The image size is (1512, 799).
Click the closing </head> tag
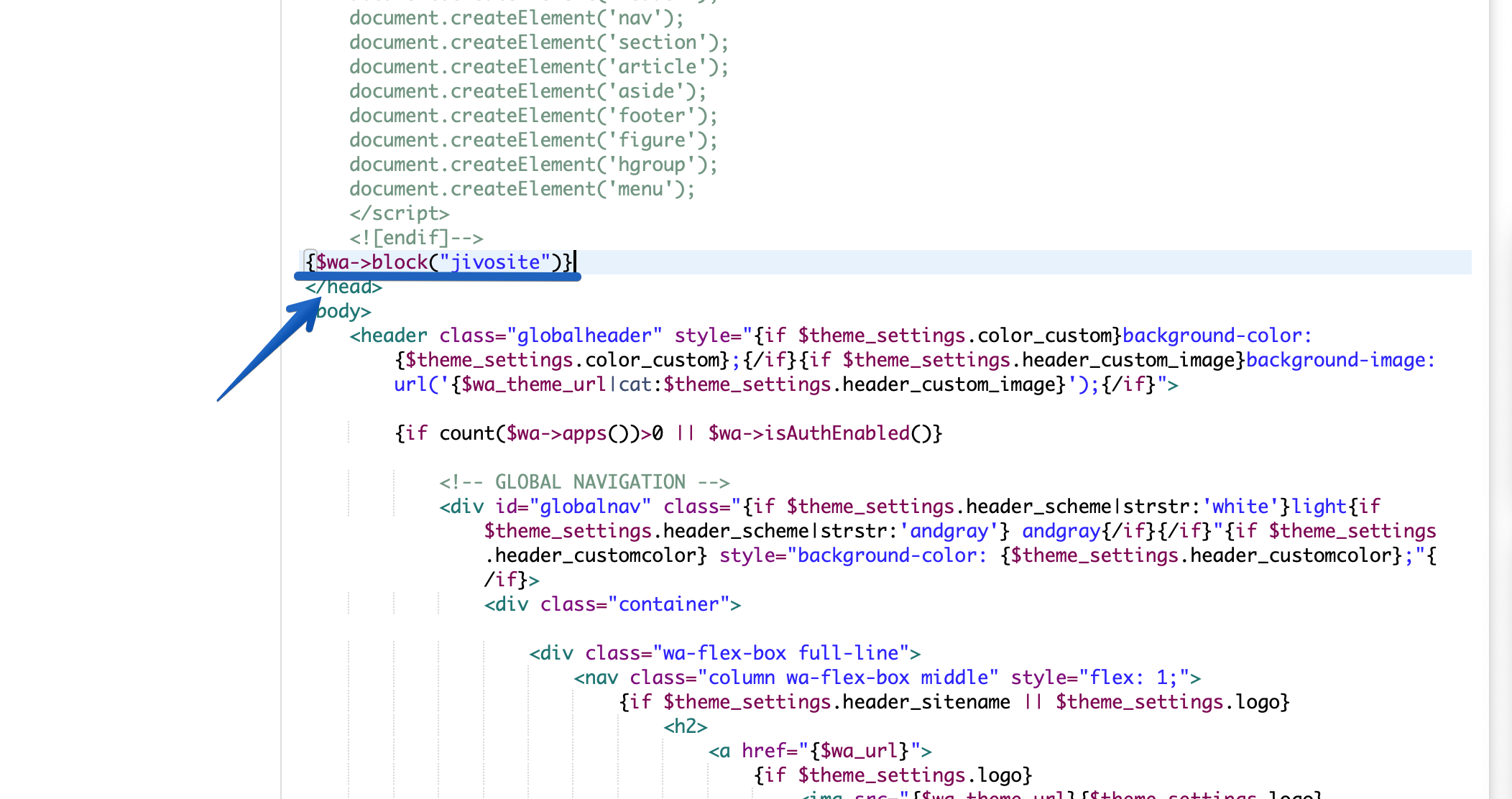pos(344,287)
